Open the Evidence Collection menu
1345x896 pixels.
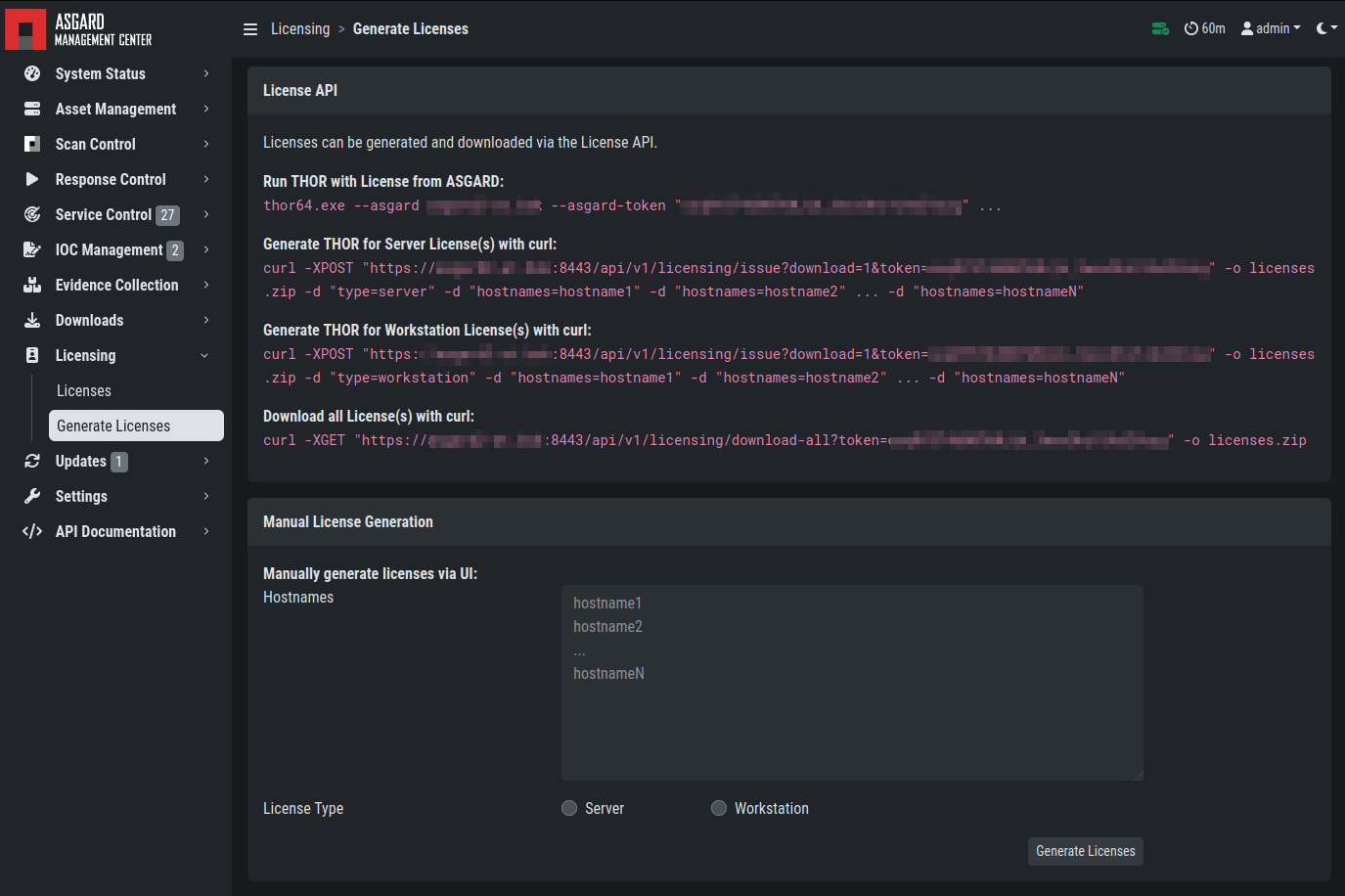click(x=116, y=285)
